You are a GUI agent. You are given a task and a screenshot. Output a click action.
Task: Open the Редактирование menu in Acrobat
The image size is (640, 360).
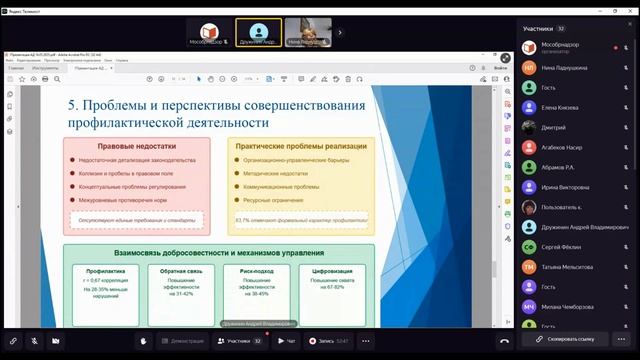pos(28,60)
